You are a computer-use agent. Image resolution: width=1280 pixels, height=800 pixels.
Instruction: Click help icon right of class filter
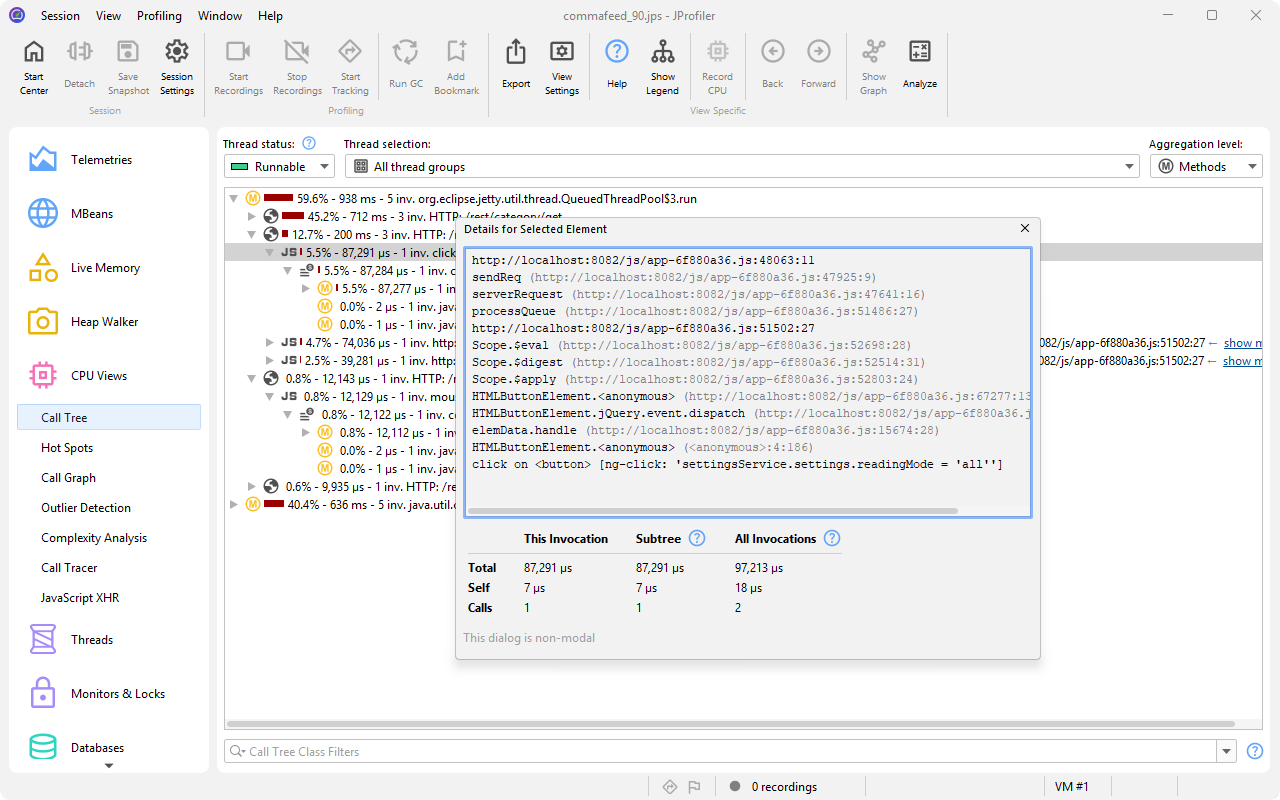[1255, 751]
